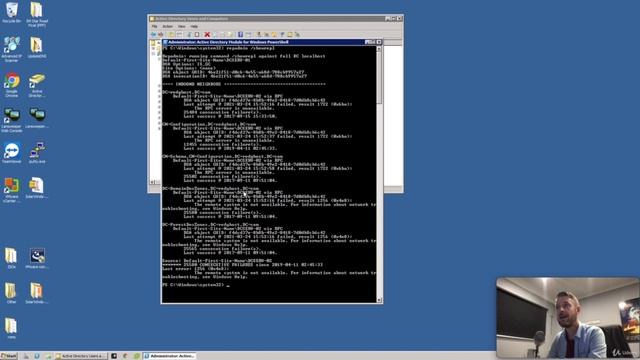Launch Google Chrome from the desktop
640x360 pixels.
[x=11, y=85]
